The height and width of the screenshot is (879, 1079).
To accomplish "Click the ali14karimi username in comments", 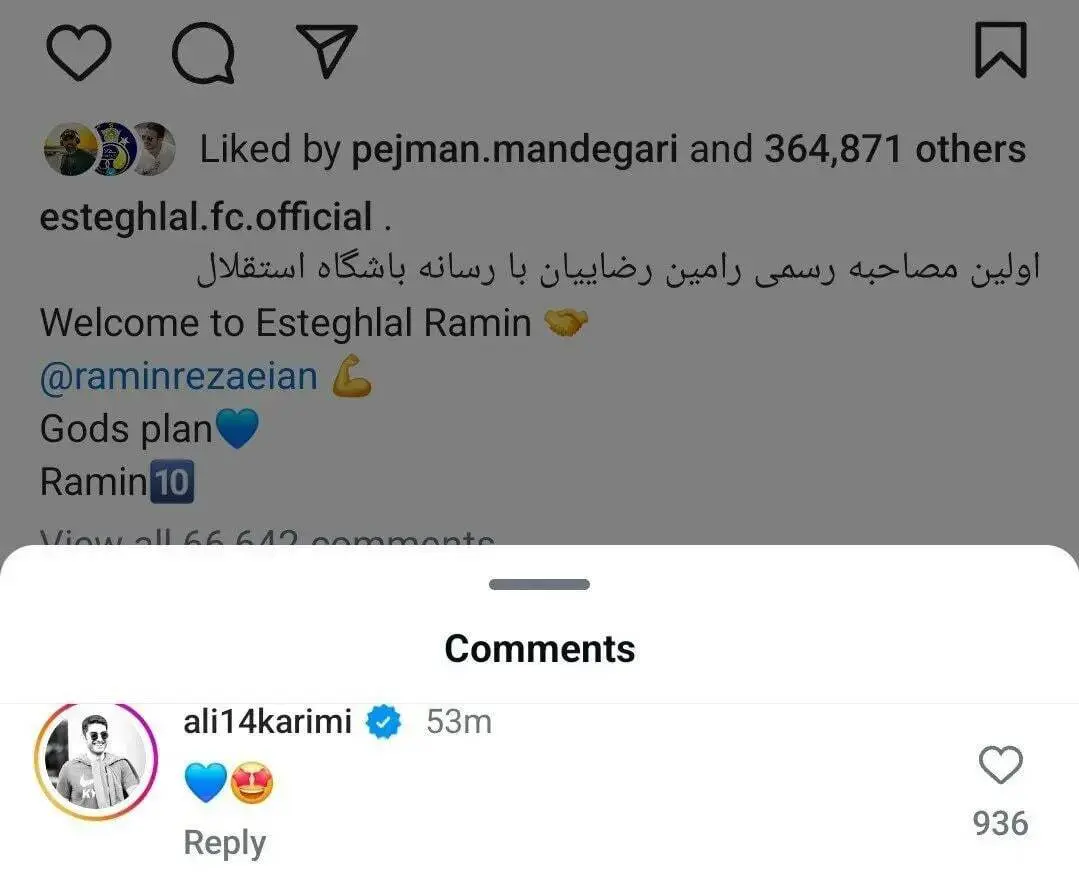I will [268, 721].
